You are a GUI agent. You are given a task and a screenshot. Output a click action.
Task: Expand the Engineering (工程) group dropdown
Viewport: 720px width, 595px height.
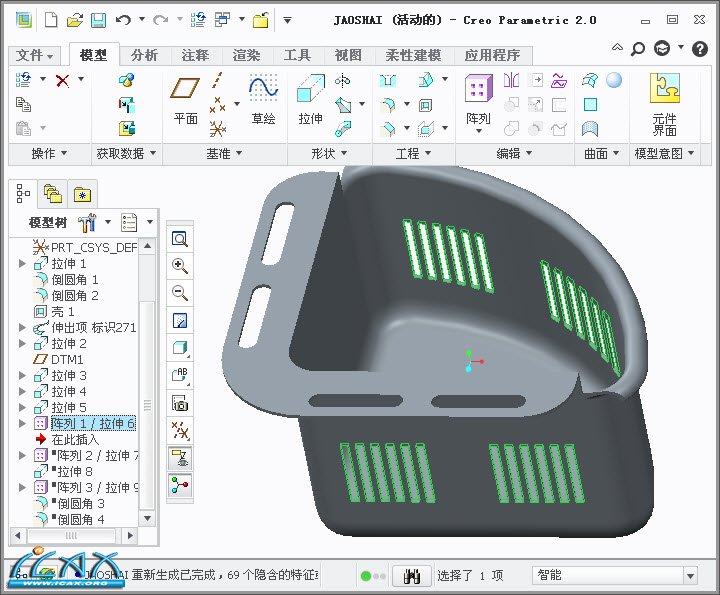pyautogui.click(x=413, y=153)
